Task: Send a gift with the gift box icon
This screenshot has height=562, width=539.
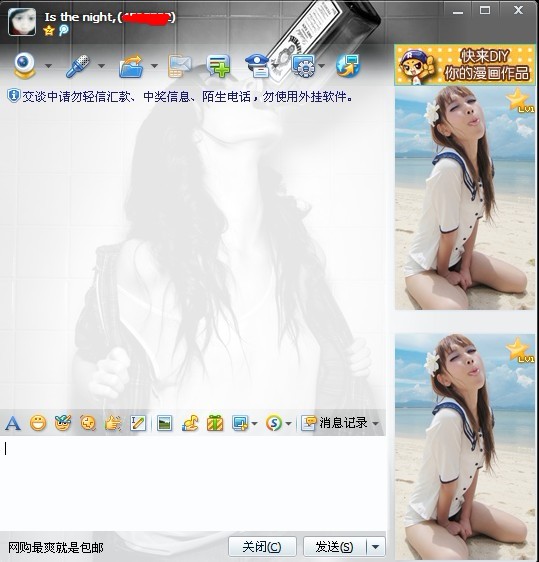Action: 215,423
